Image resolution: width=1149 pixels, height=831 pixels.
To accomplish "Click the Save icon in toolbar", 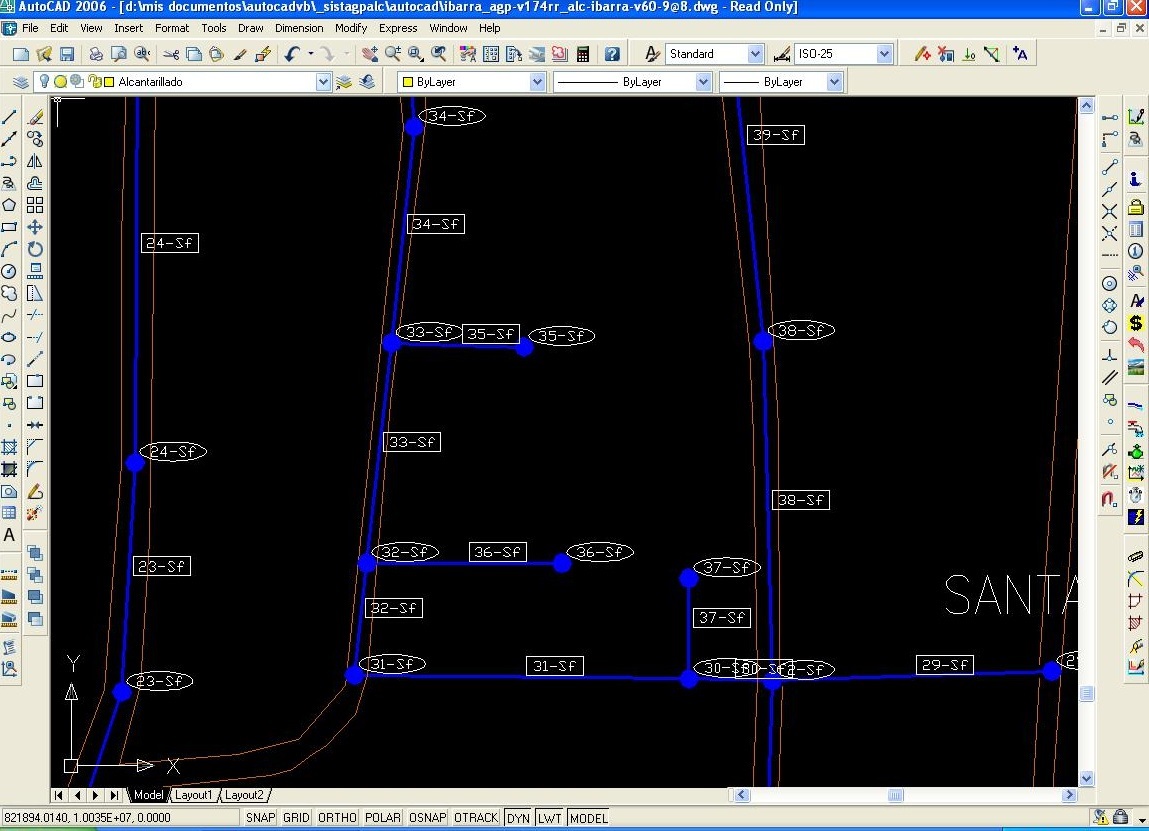I will tap(67, 54).
